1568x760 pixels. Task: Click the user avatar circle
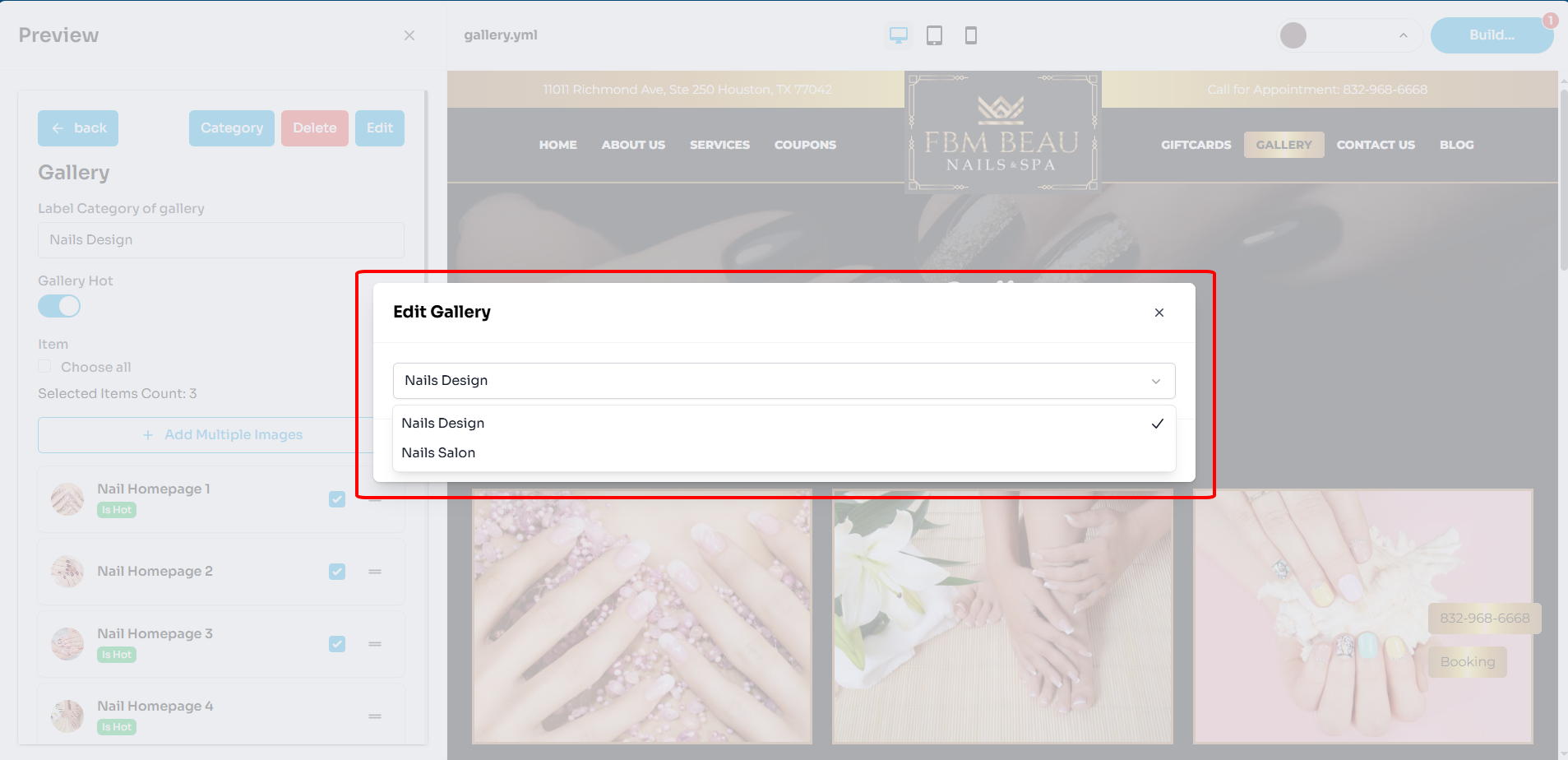tap(1293, 35)
